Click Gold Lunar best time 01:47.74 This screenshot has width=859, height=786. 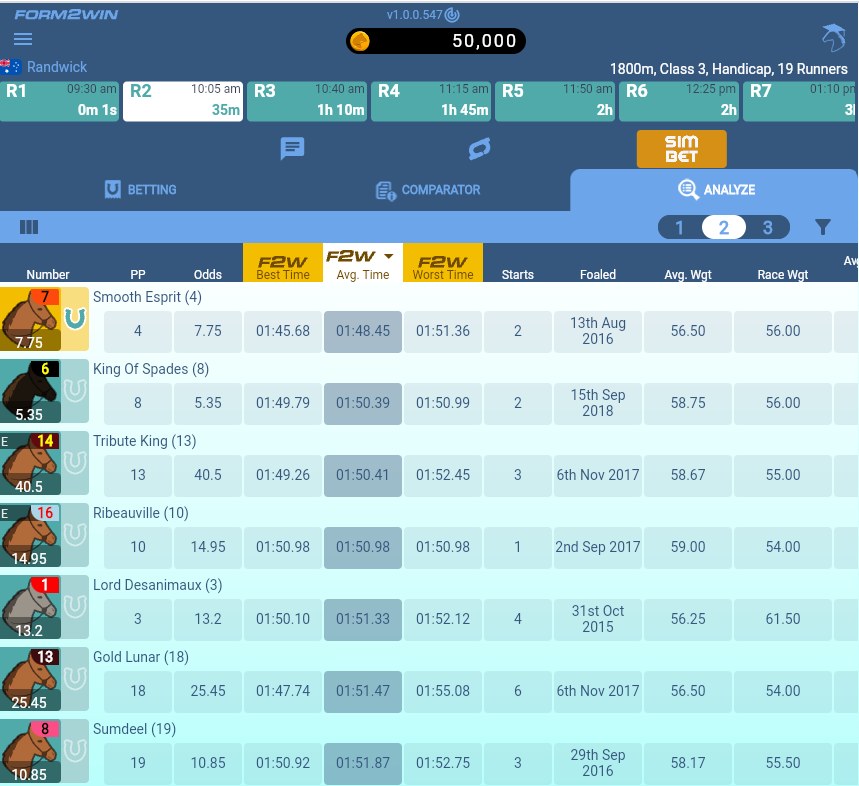coord(283,691)
